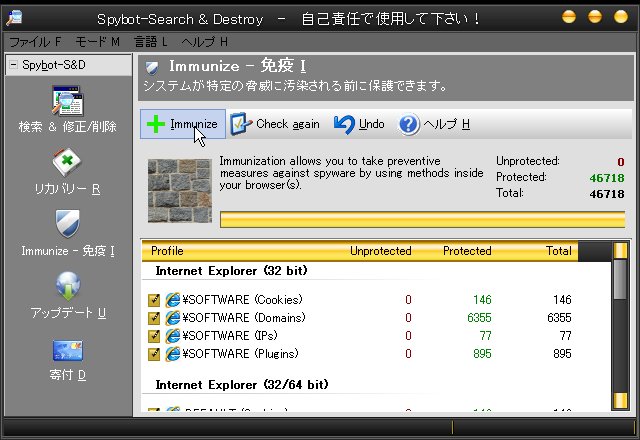Click the ヘルプ H toolbar button label
This screenshot has height=440, width=640.
click(x=447, y=124)
